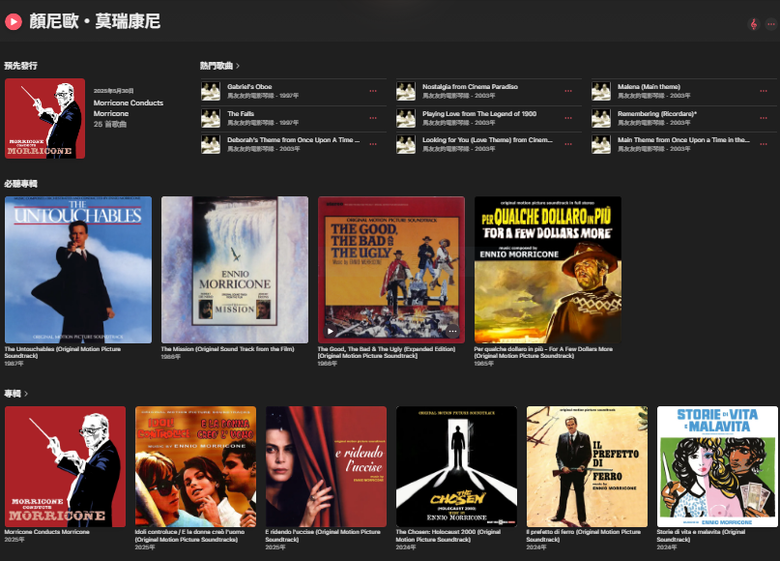780x561 pixels.
Task: Open artist page more options ellipsis in header
Action: (771, 24)
